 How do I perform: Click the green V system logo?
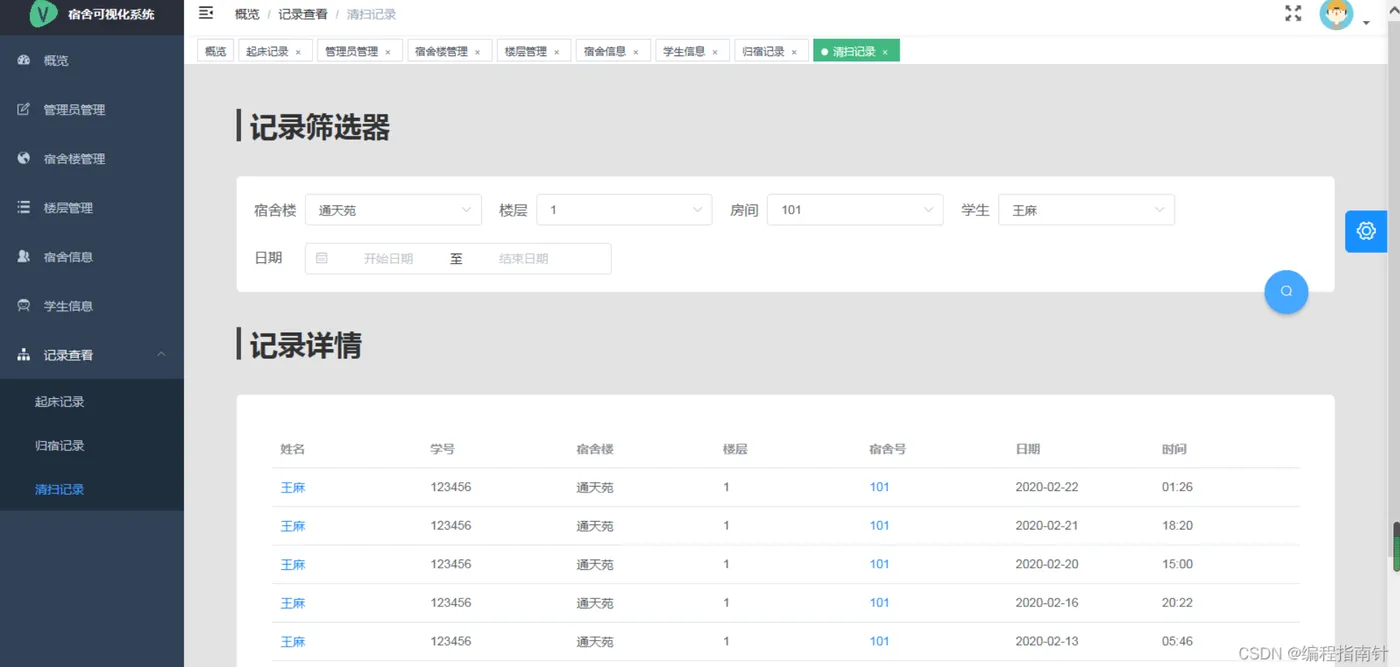(43, 14)
